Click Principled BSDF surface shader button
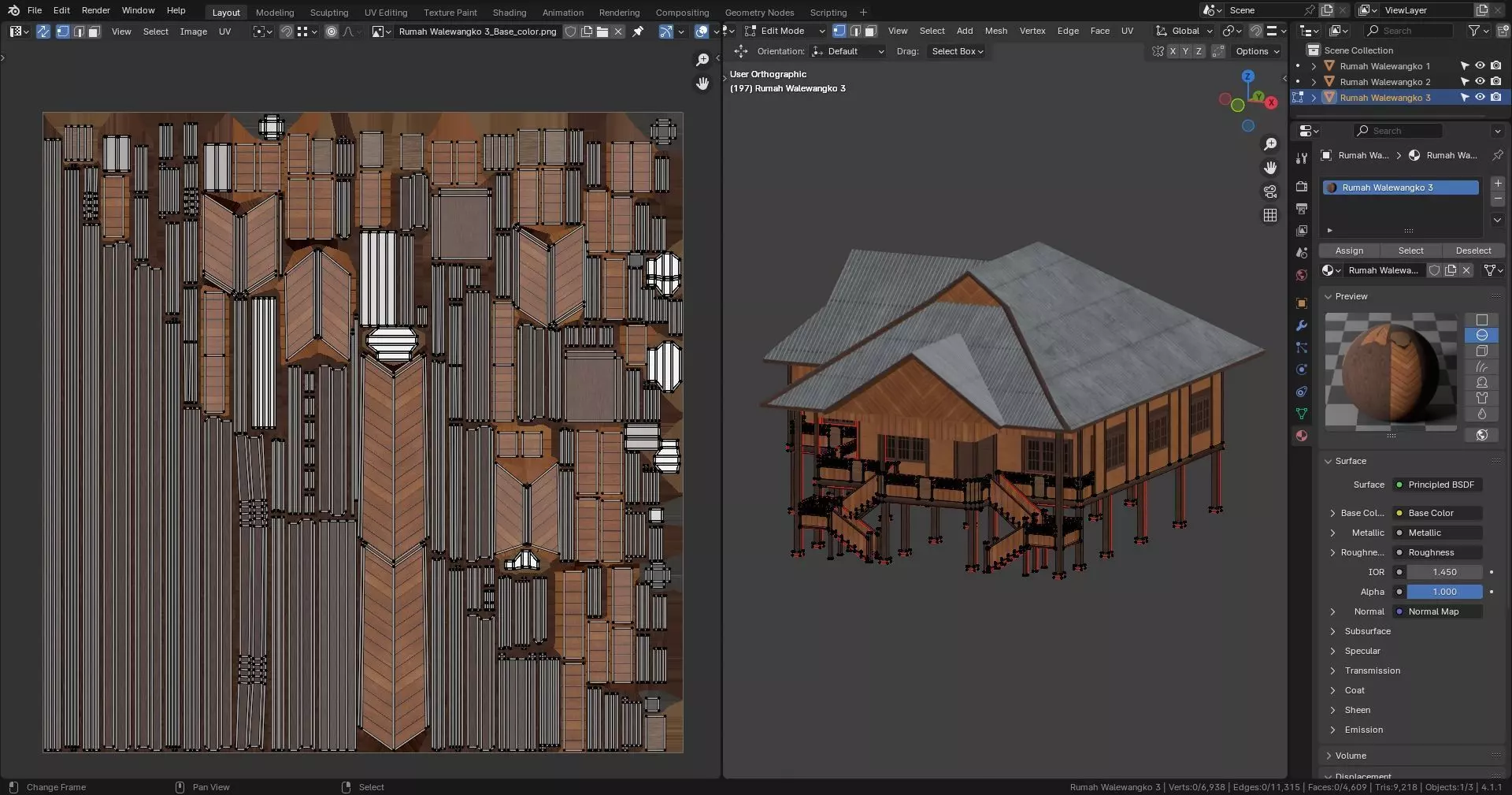Image resolution: width=1512 pixels, height=795 pixels. tap(1437, 485)
